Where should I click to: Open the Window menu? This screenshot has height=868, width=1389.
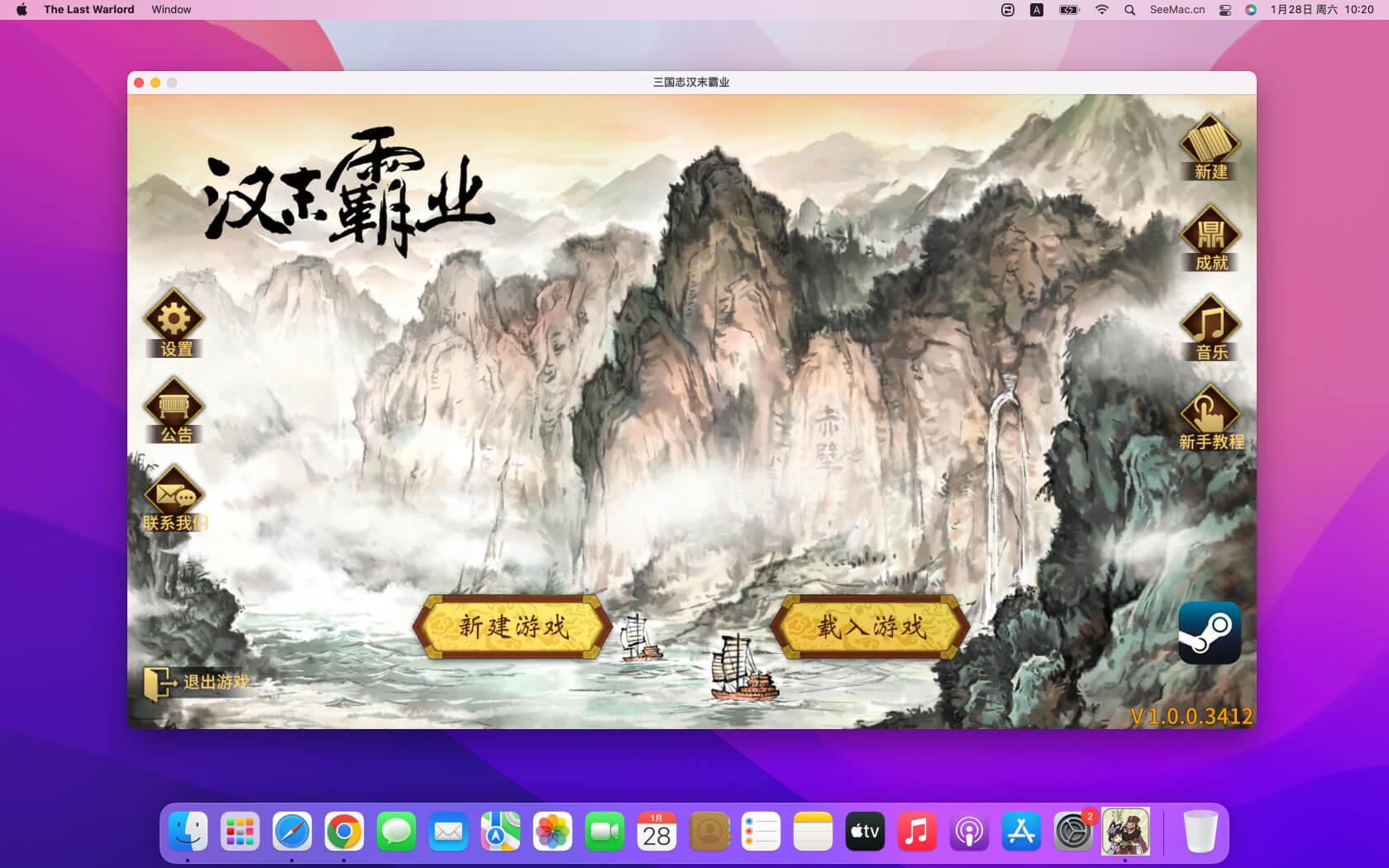(x=171, y=9)
